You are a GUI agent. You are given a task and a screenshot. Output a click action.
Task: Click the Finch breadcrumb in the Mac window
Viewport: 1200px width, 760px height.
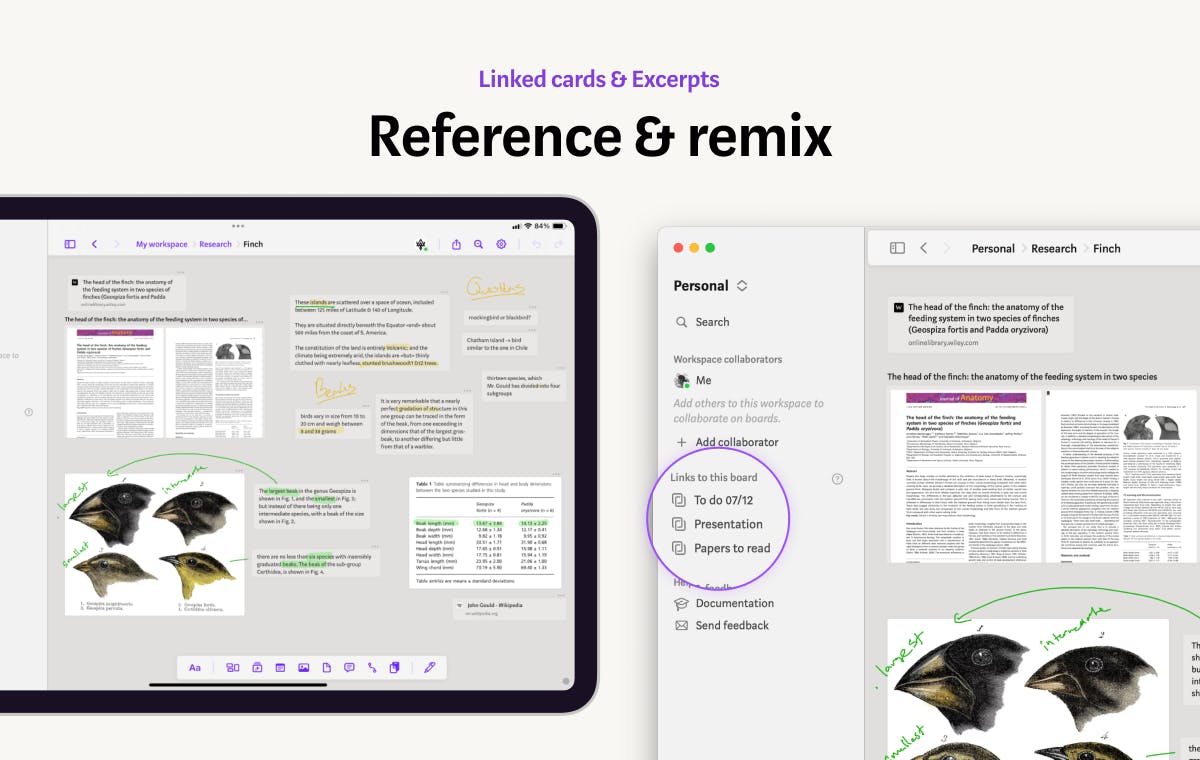(x=1107, y=249)
